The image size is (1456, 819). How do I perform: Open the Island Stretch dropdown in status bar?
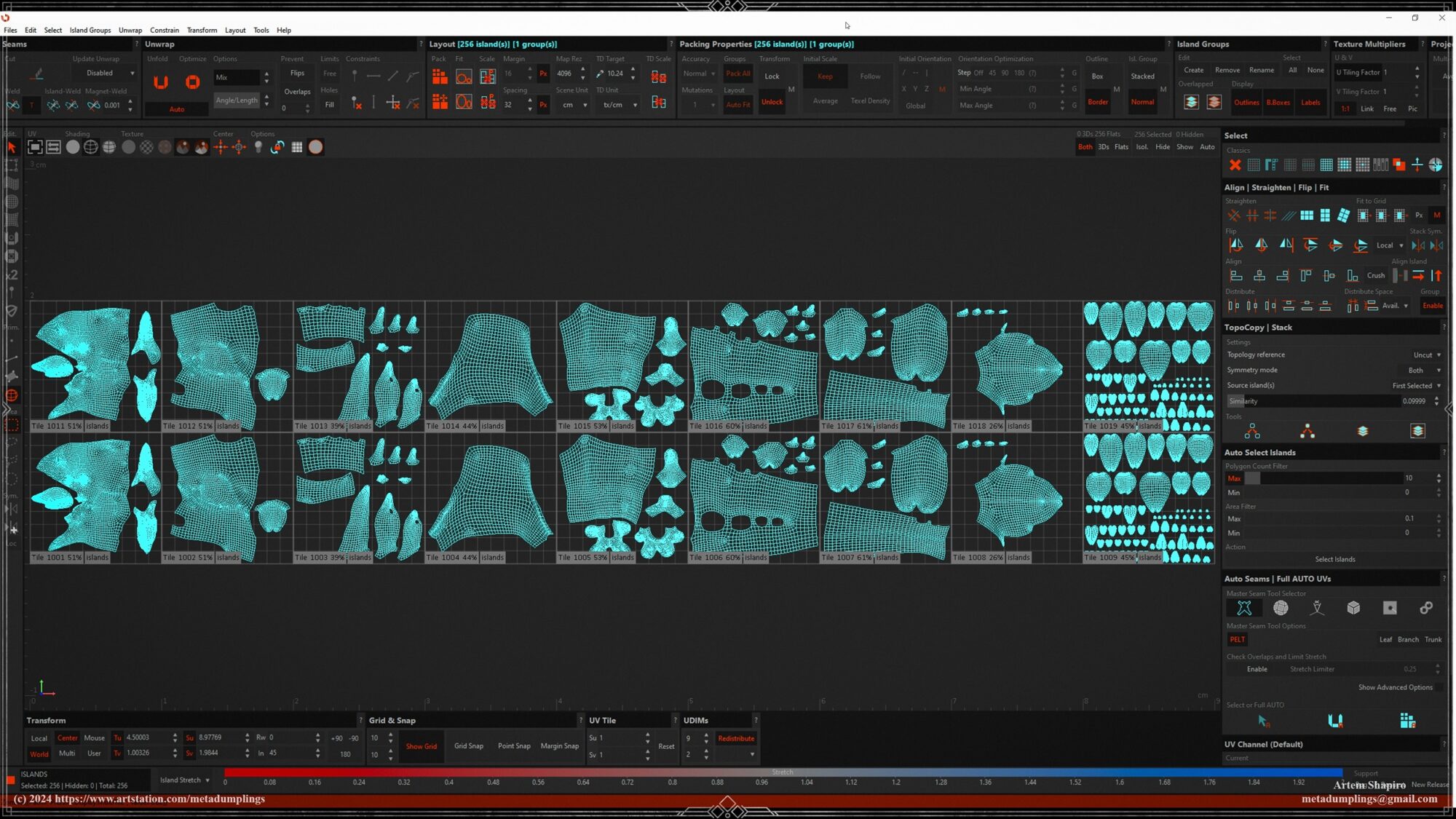coord(185,780)
